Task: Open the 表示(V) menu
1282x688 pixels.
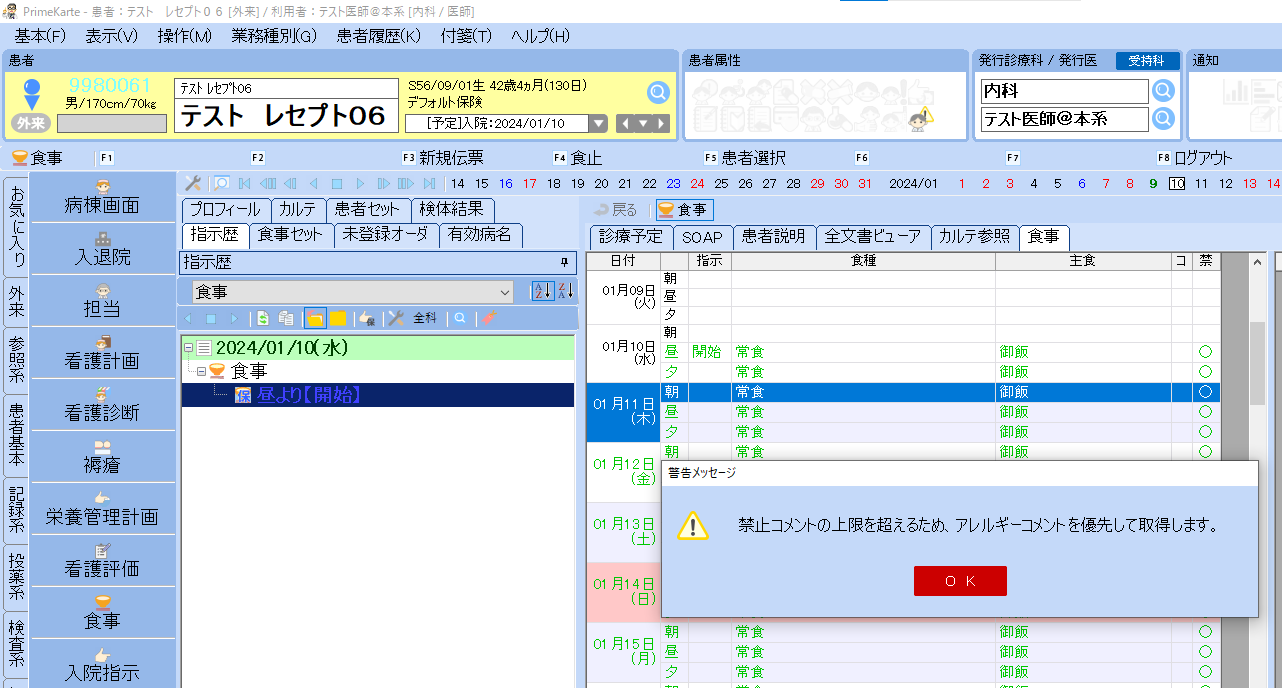Action: click(111, 36)
